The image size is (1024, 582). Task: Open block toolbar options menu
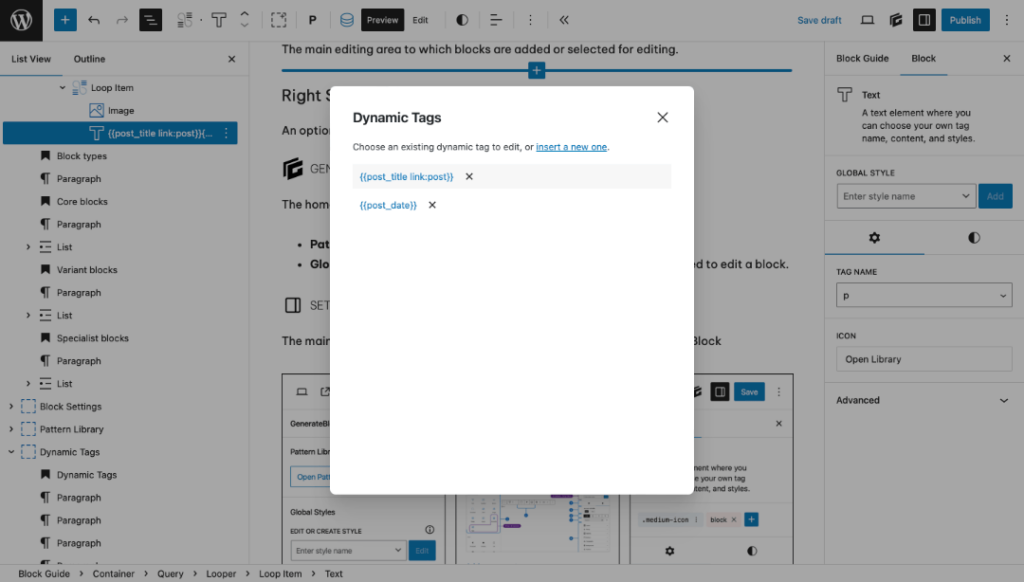tap(530, 20)
